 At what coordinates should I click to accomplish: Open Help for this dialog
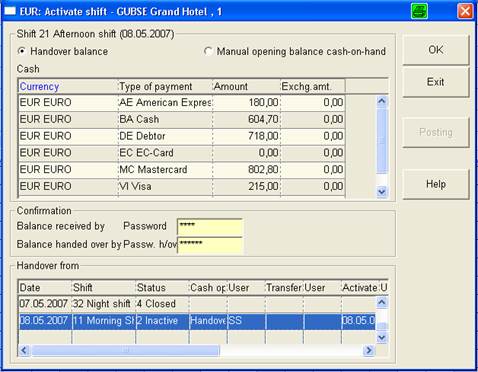[x=436, y=184]
